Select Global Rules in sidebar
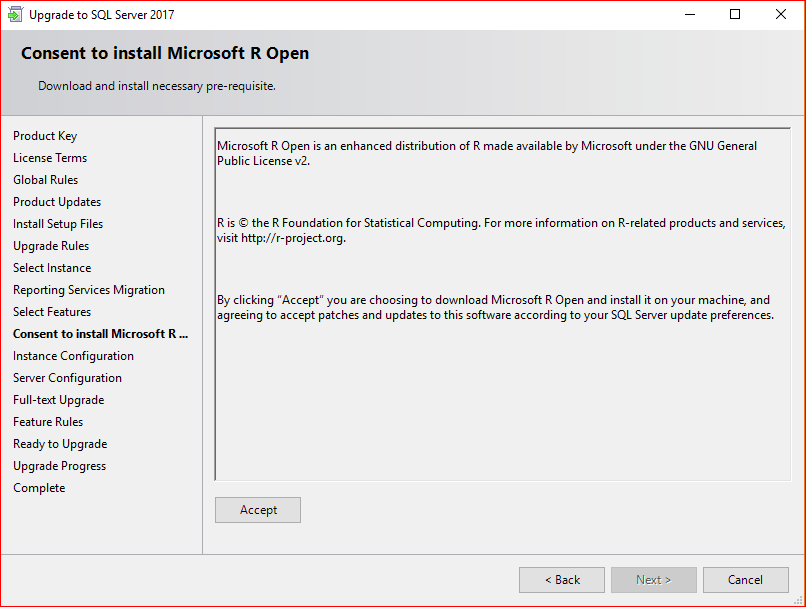806x607 pixels. coord(45,180)
